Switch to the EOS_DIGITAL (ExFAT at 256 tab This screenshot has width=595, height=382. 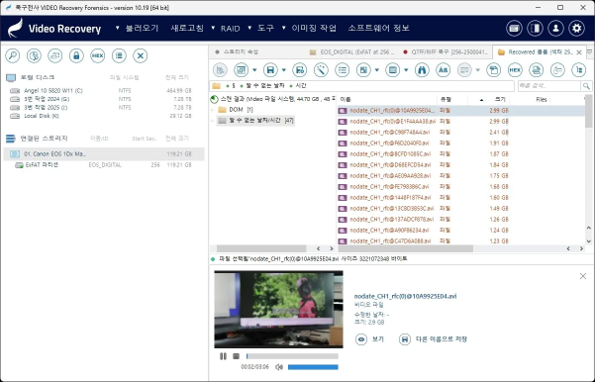(353, 52)
